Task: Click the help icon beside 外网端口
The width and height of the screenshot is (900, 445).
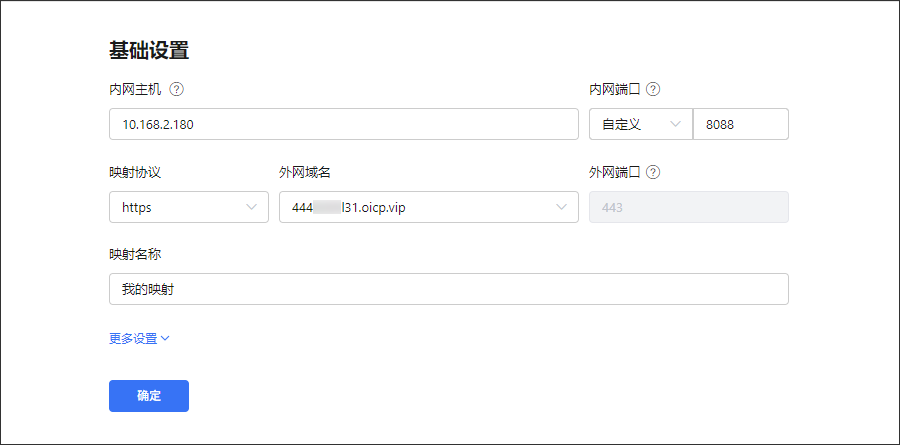Action: click(653, 172)
